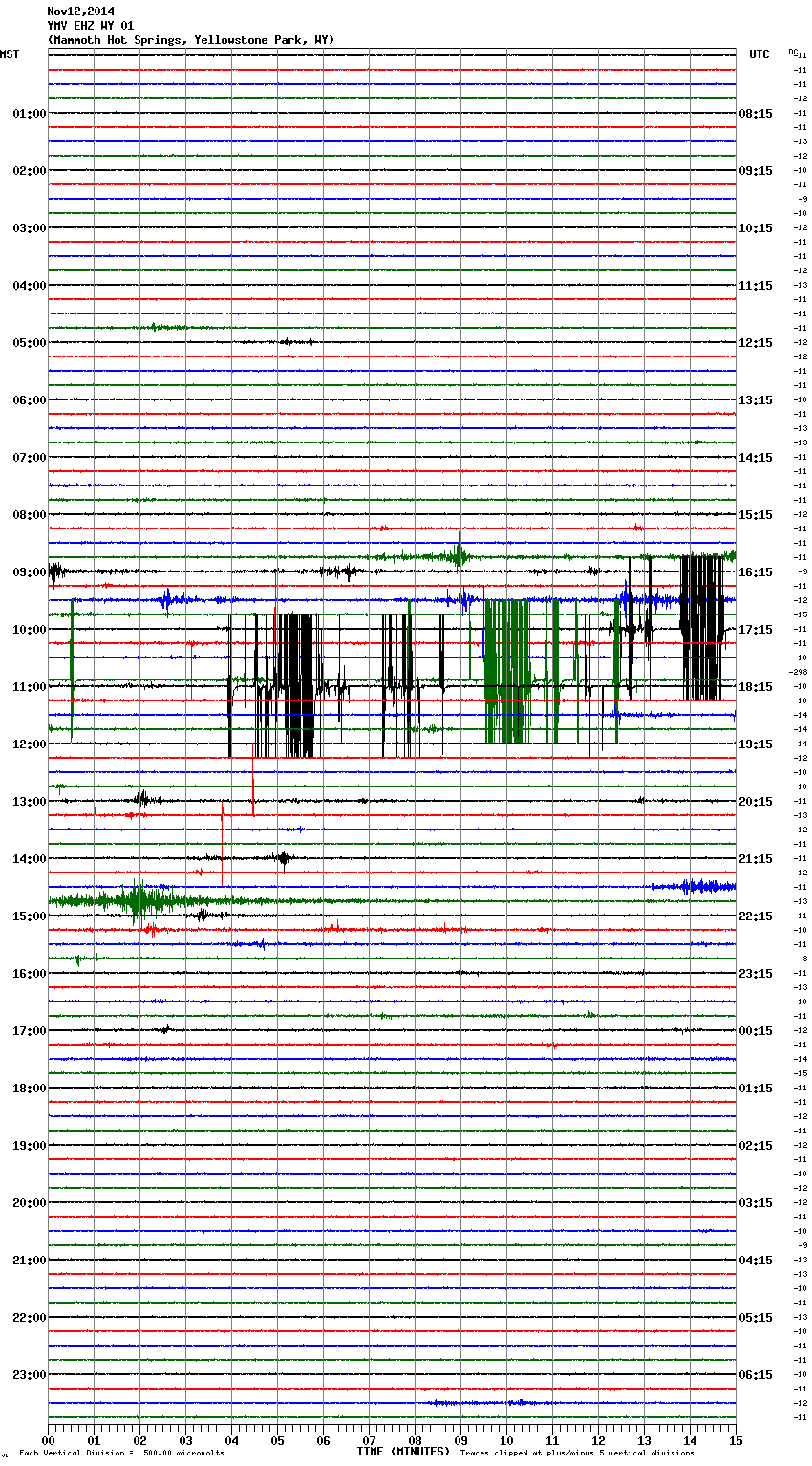Select the 10:00 MST time label
Viewport: 812px width, 1466px height.
click(x=29, y=630)
